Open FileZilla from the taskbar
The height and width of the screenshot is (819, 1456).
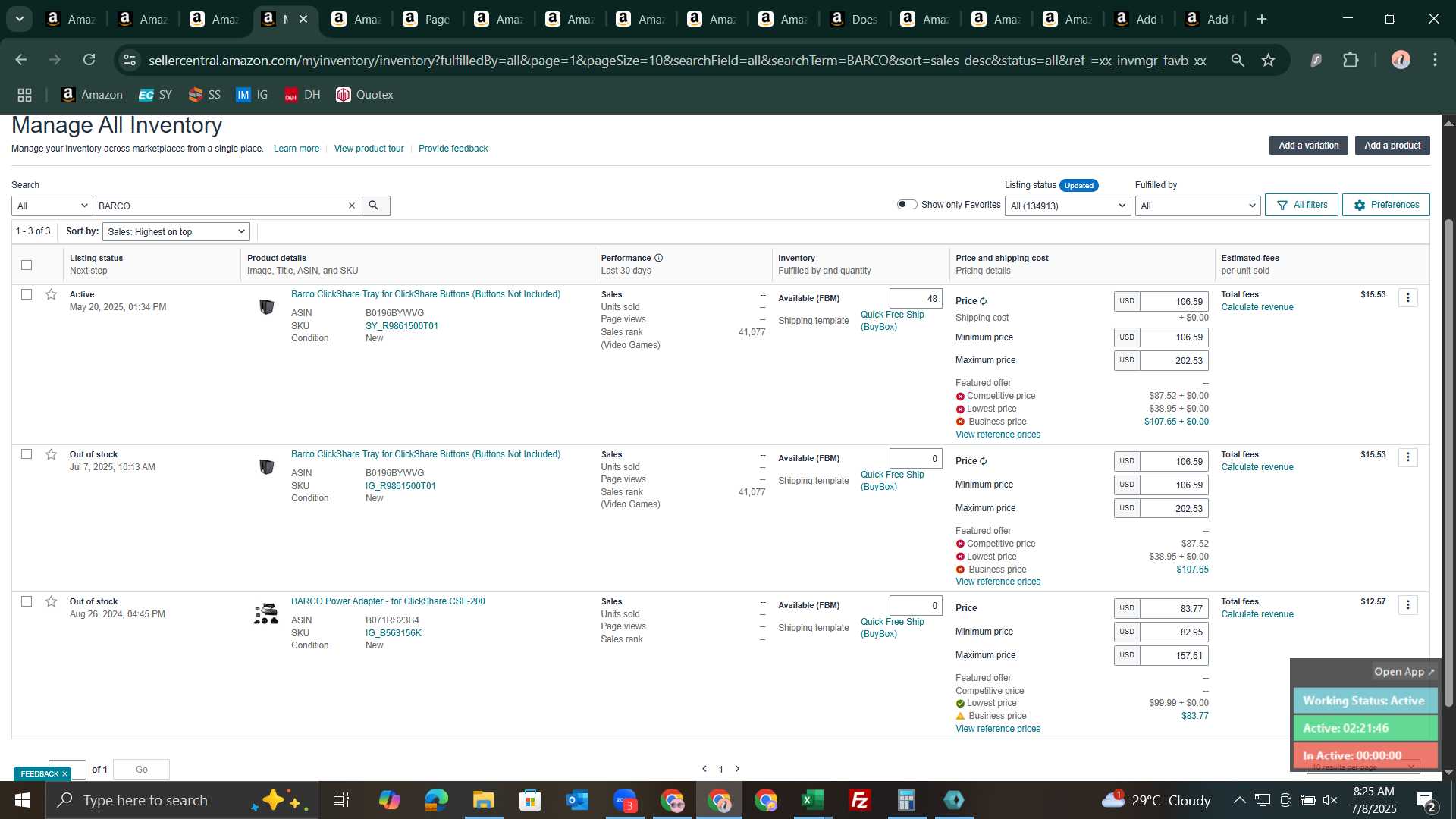859,800
